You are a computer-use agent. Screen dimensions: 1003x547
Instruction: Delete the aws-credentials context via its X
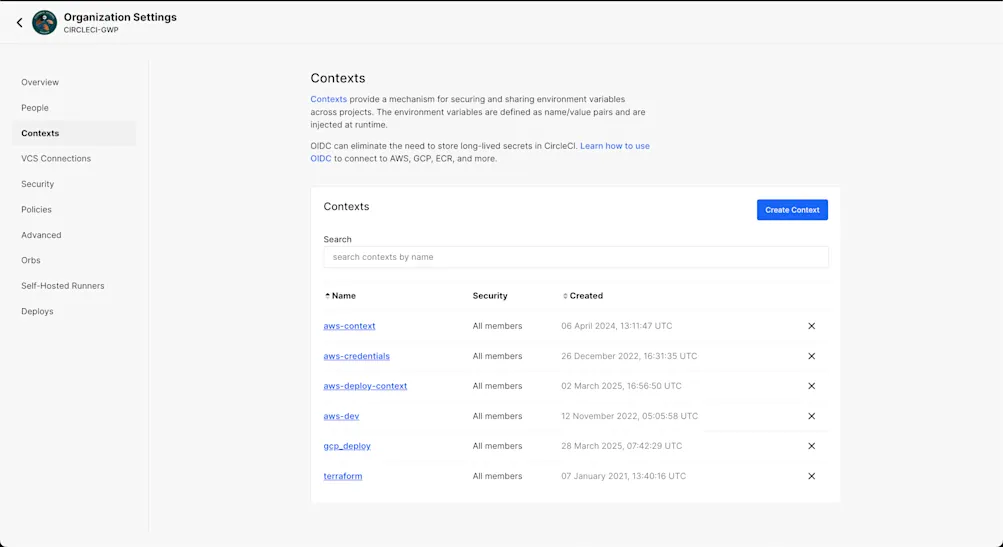click(811, 356)
